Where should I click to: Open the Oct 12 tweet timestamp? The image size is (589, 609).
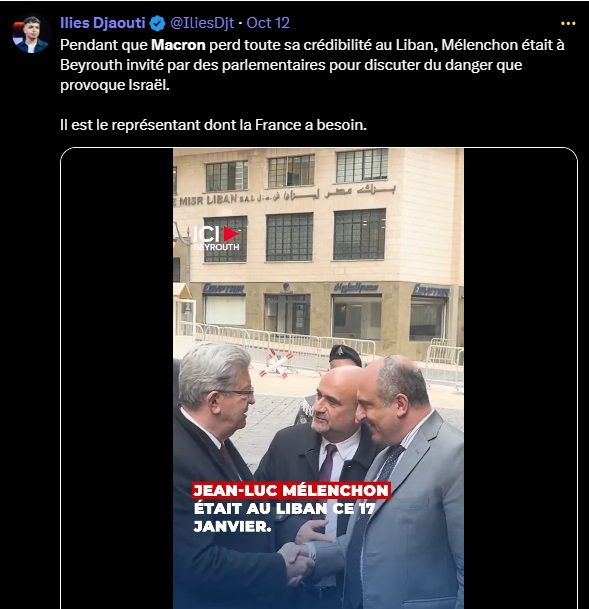(268, 23)
